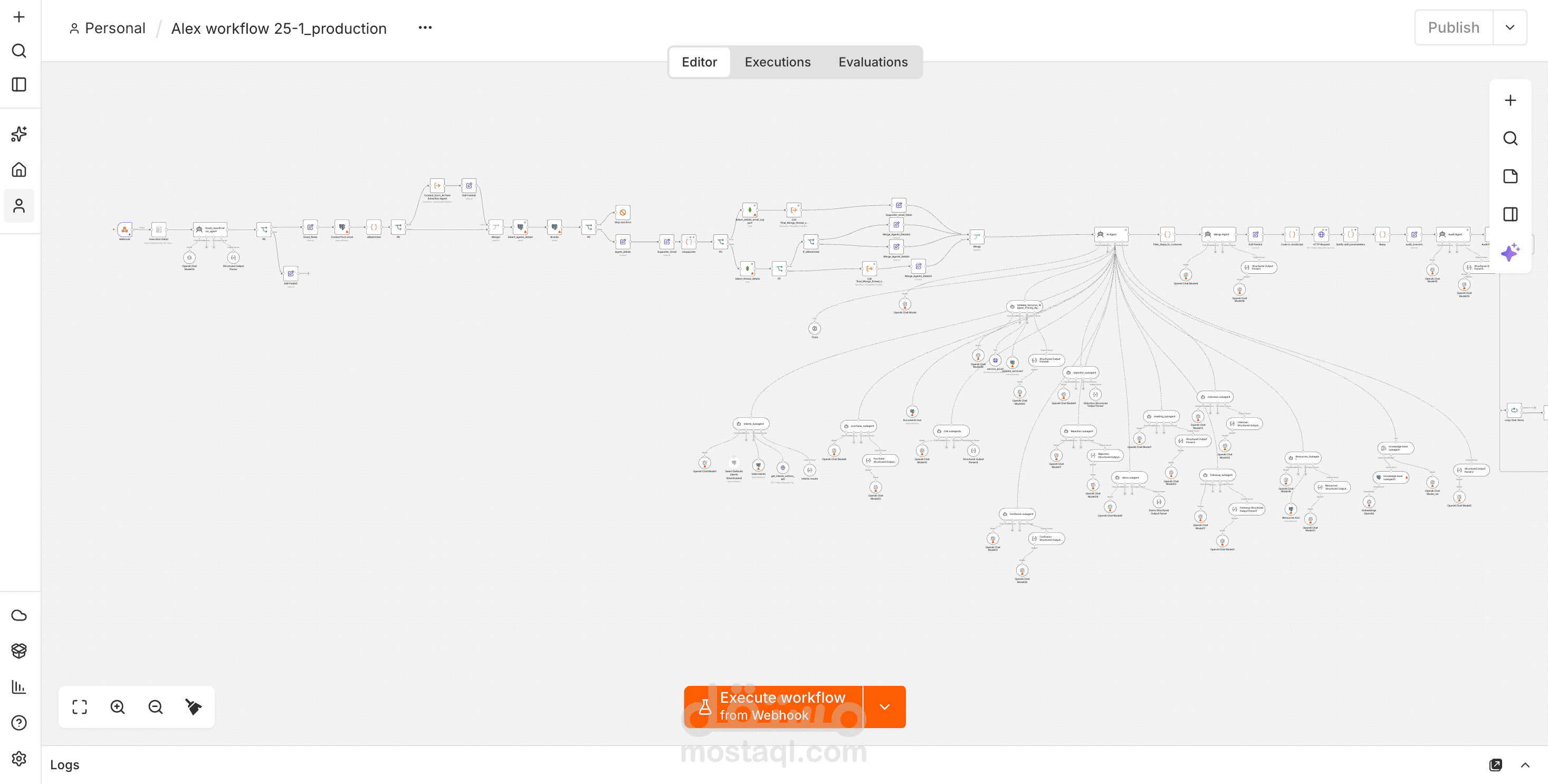1548x784 pixels.
Task: Open the Settings gear icon
Action: pyautogui.click(x=19, y=759)
